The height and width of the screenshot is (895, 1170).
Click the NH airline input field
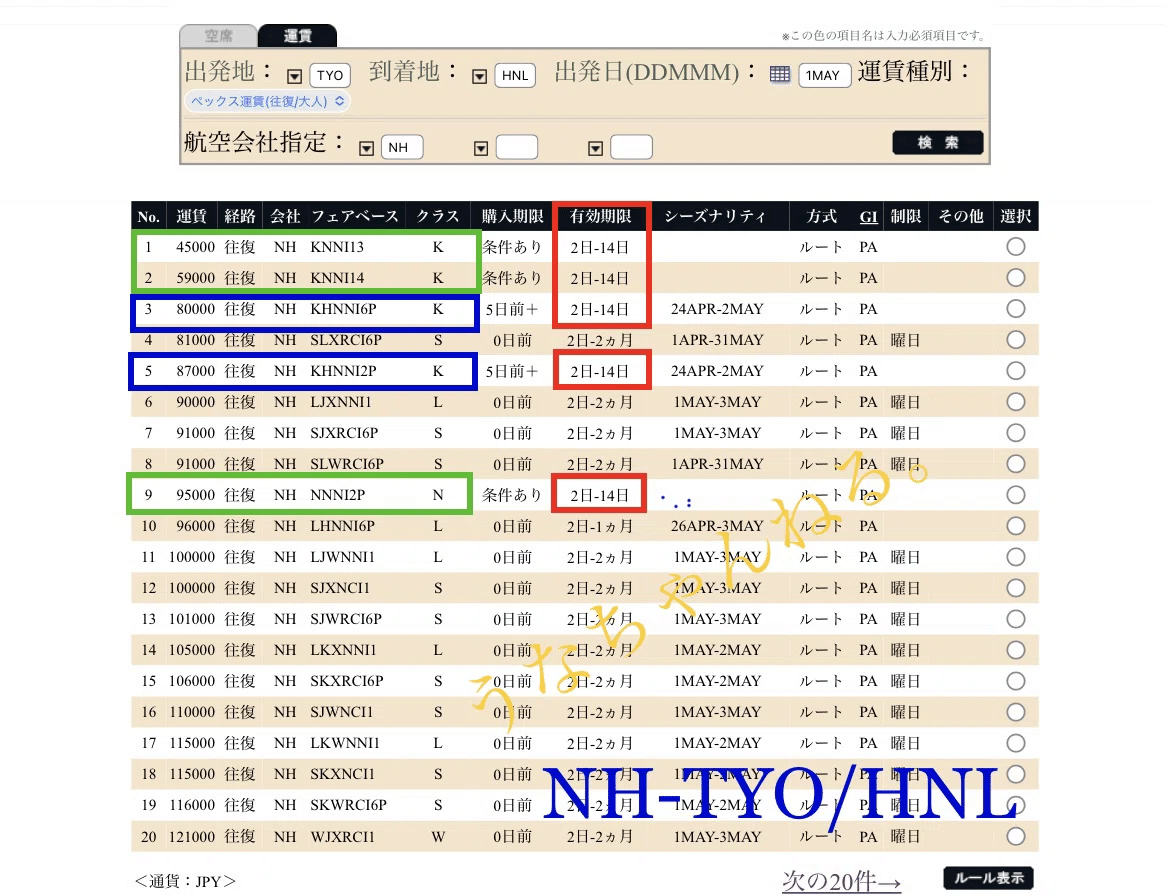click(x=402, y=147)
